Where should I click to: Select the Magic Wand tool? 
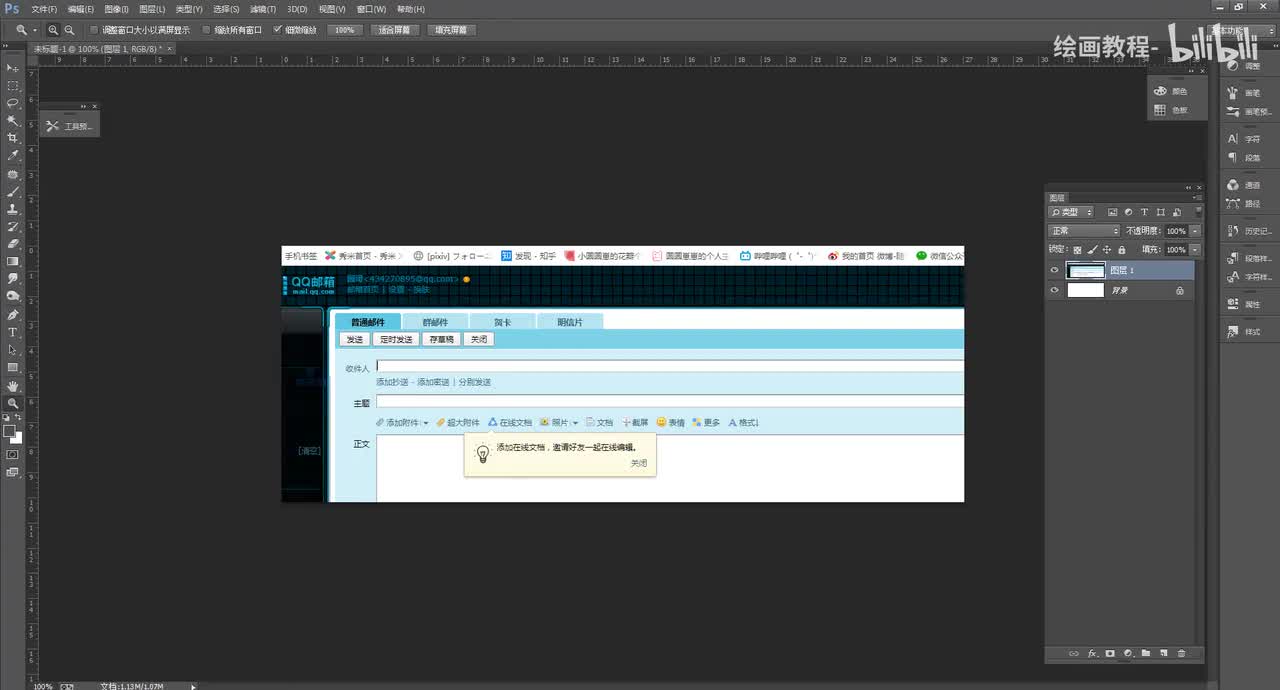point(13,120)
